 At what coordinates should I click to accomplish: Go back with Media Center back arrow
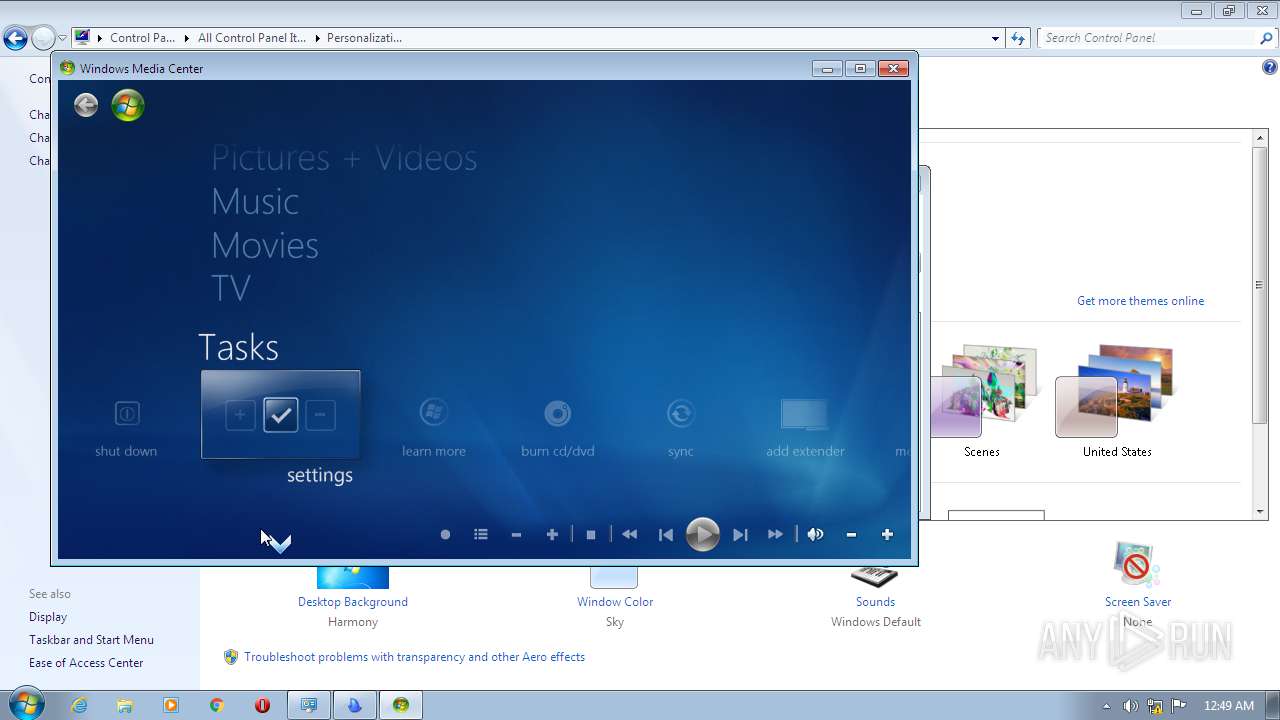(x=86, y=105)
